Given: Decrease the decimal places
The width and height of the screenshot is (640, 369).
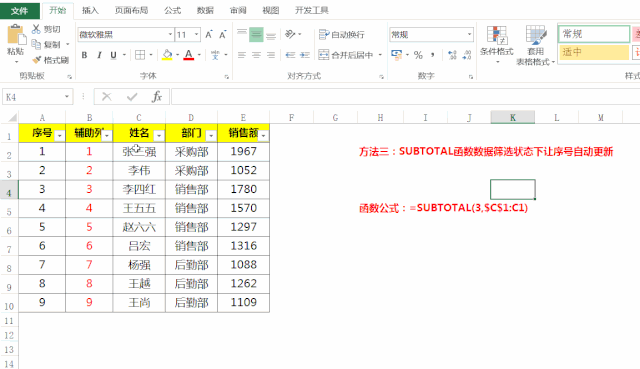Looking at the screenshot, I should pos(467,55).
